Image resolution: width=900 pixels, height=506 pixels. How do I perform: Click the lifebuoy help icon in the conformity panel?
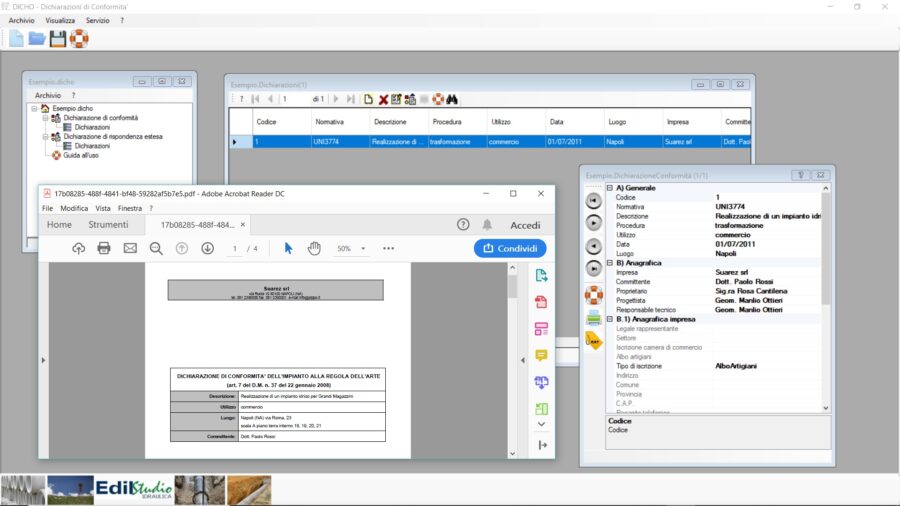tap(594, 294)
